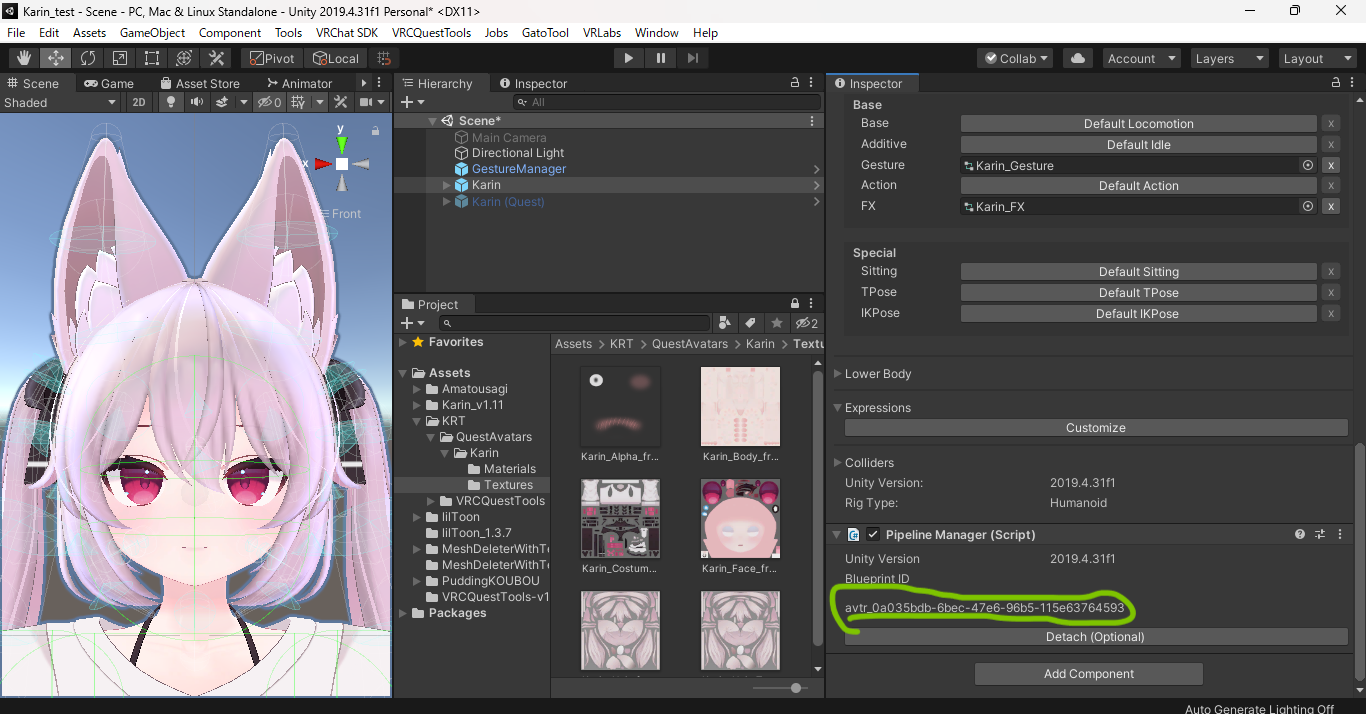Open the Shaded draw mode dropdown
Image resolution: width=1366 pixels, height=714 pixels.
(60, 102)
